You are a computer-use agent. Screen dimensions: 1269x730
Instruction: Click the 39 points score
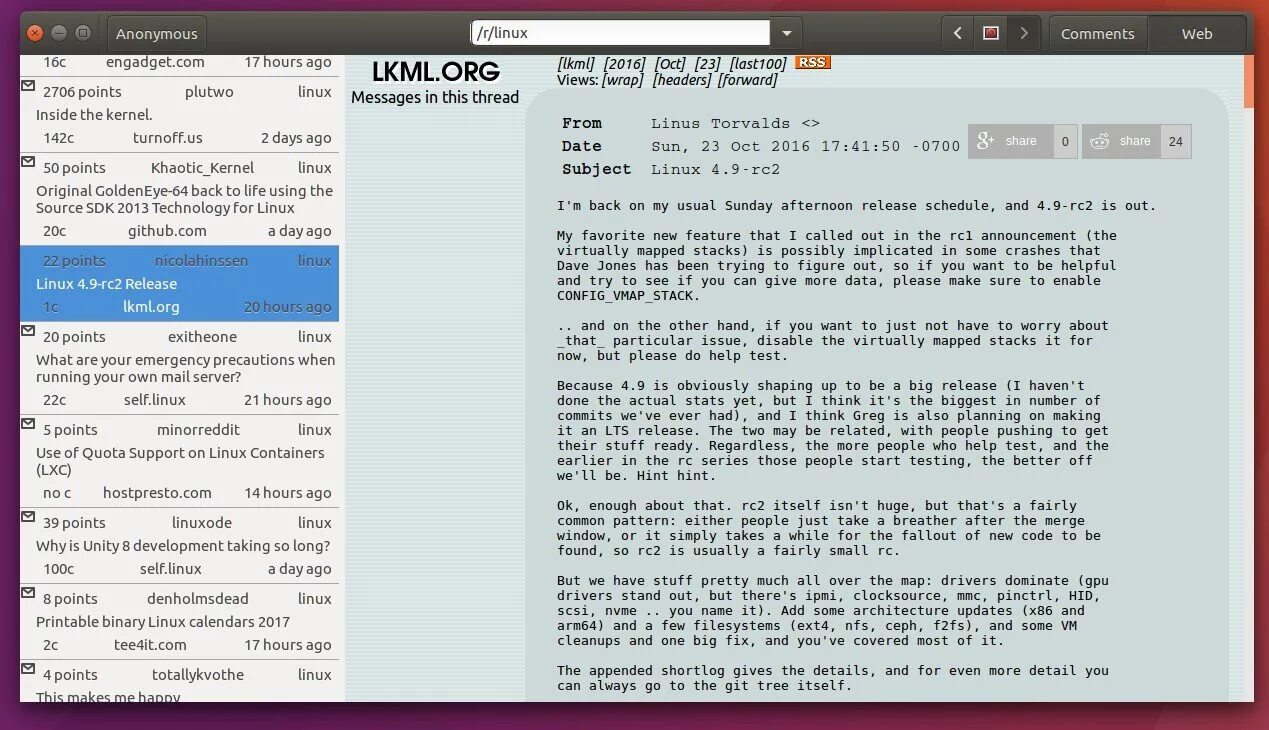(74, 523)
